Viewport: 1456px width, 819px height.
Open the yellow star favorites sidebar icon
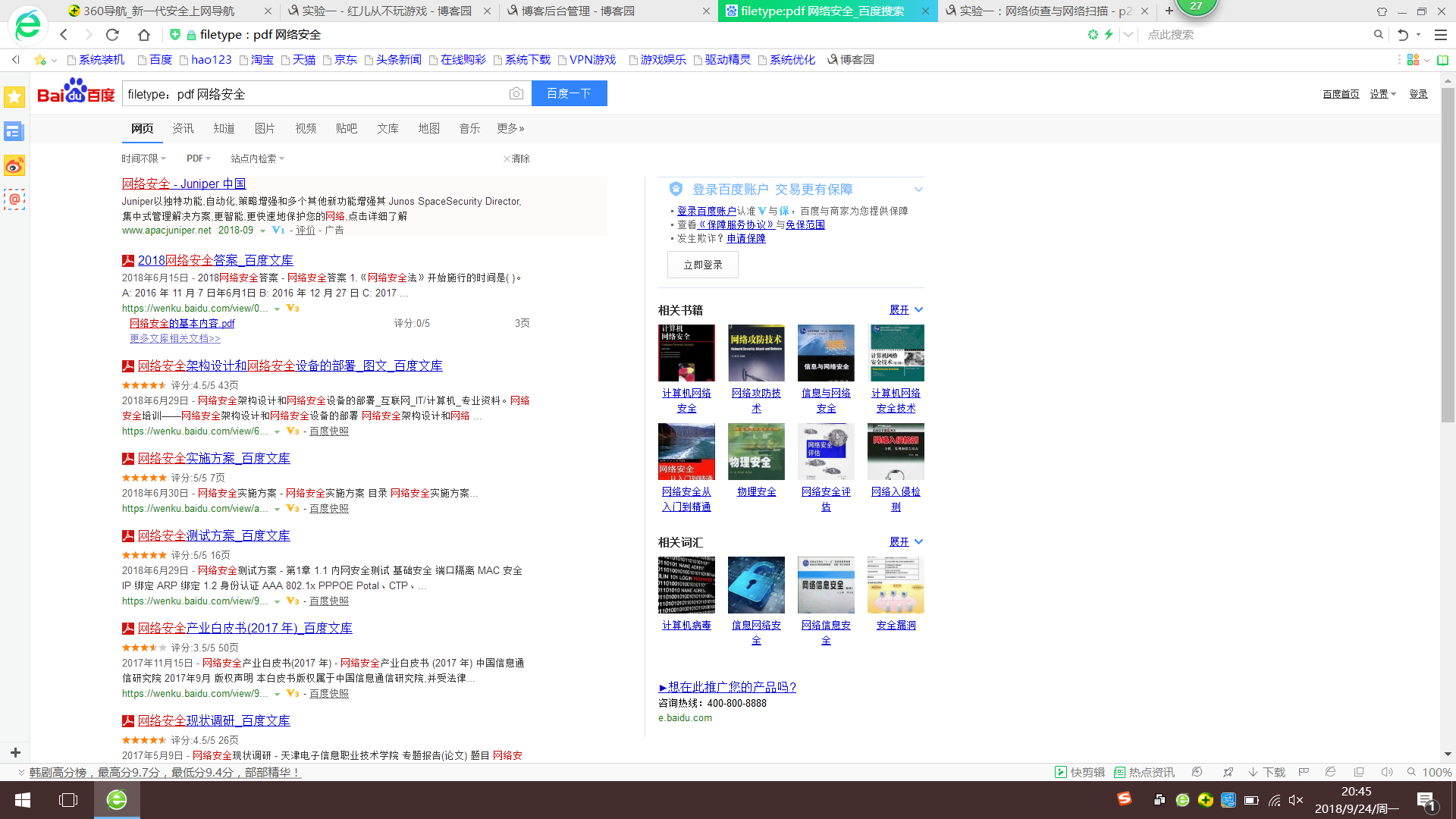point(14,97)
